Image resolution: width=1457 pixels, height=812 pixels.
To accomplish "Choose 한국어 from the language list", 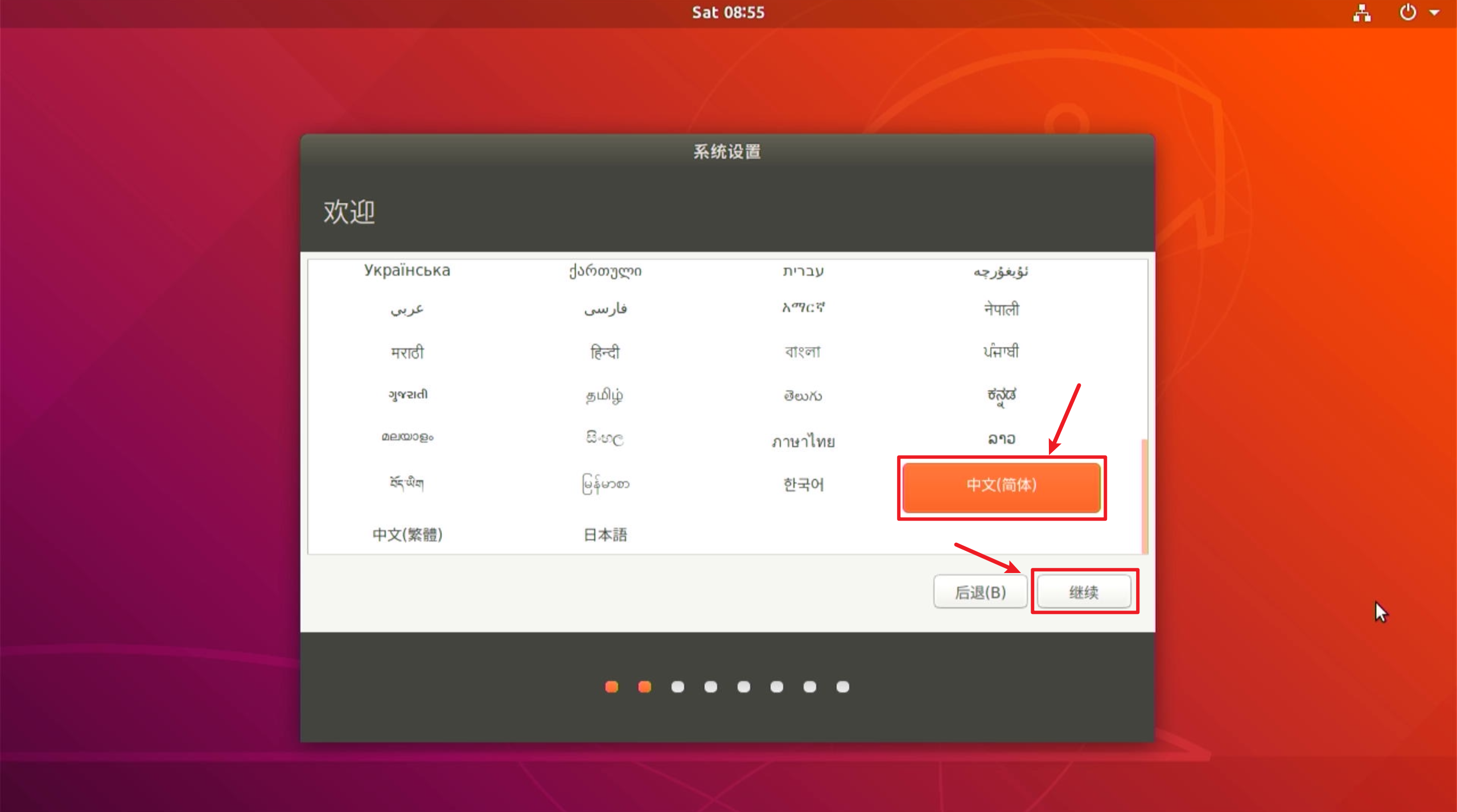I will point(803,484).
